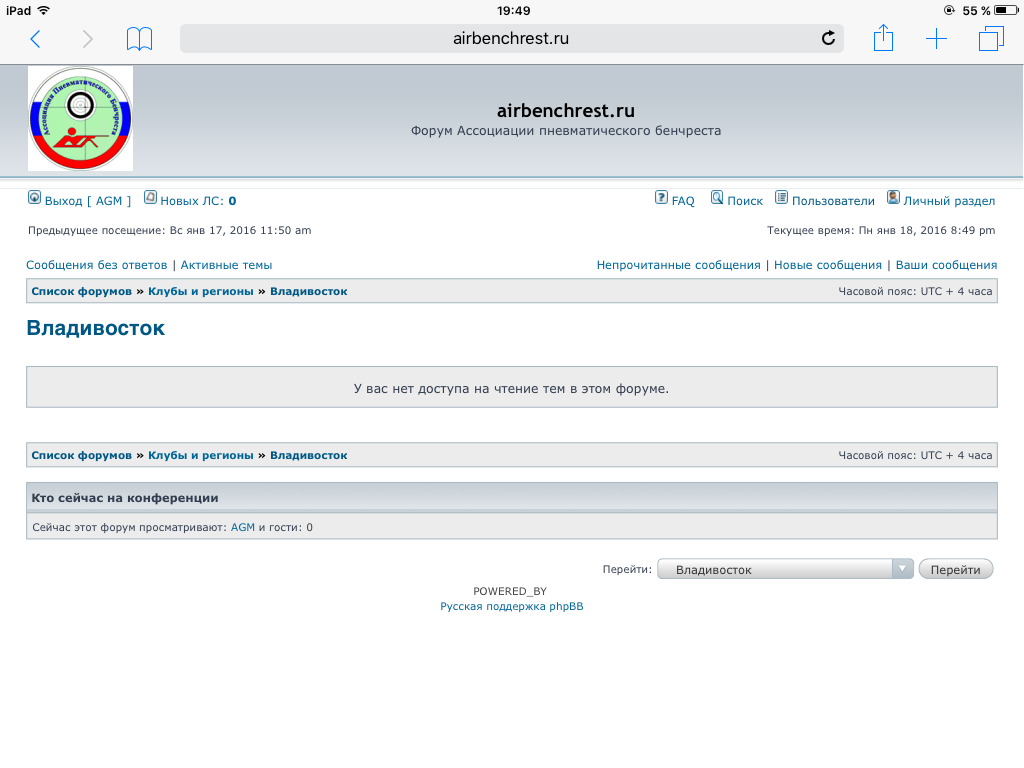Open Safari bookmarks book icon
Viewport: 1024px width, 768px height.
coord(139,39)
